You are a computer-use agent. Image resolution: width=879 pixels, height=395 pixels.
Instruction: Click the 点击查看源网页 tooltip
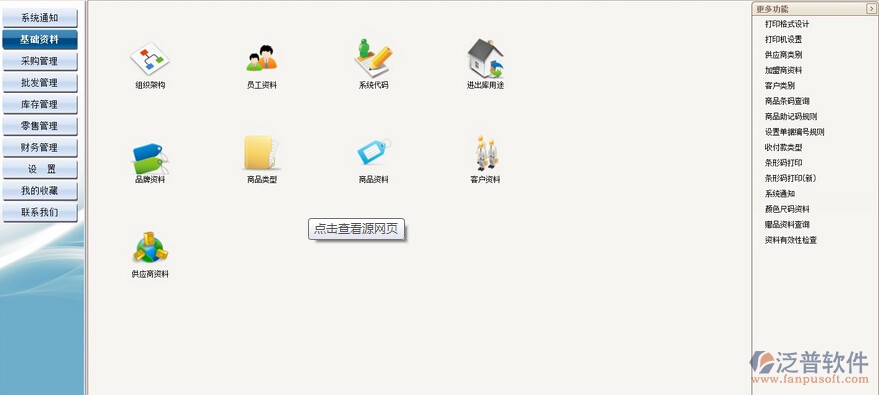pyautogui.click(x=356, y=229)
